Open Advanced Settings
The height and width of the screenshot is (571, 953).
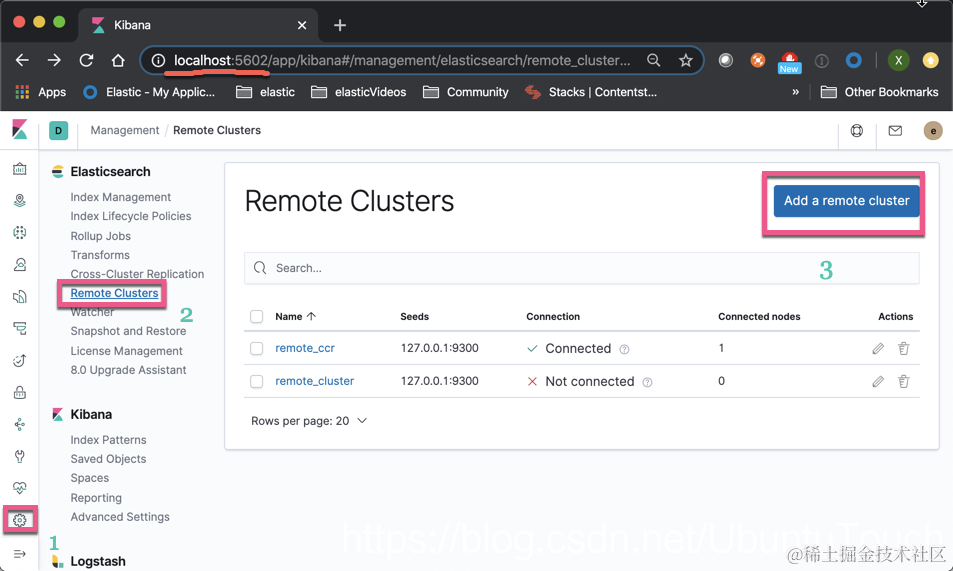click(x=120, y=517)
